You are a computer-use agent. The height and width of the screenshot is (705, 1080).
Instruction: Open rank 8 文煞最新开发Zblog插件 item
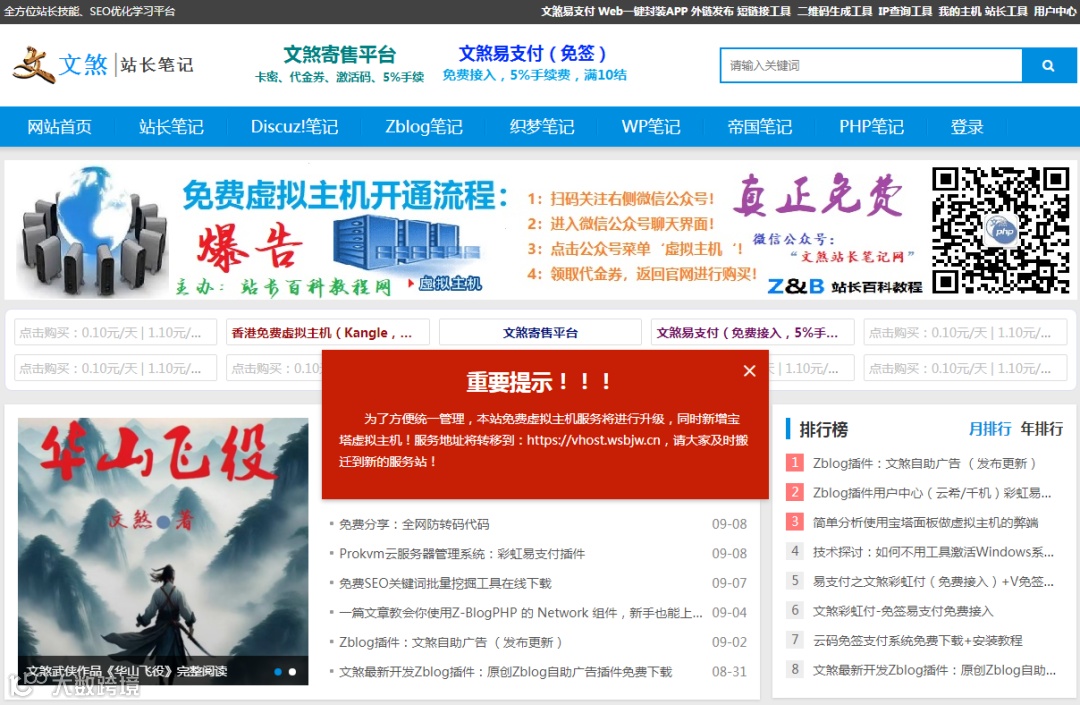click(934, 671)
